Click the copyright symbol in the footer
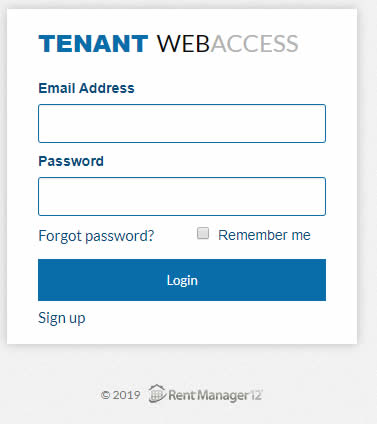 (105, 395)
